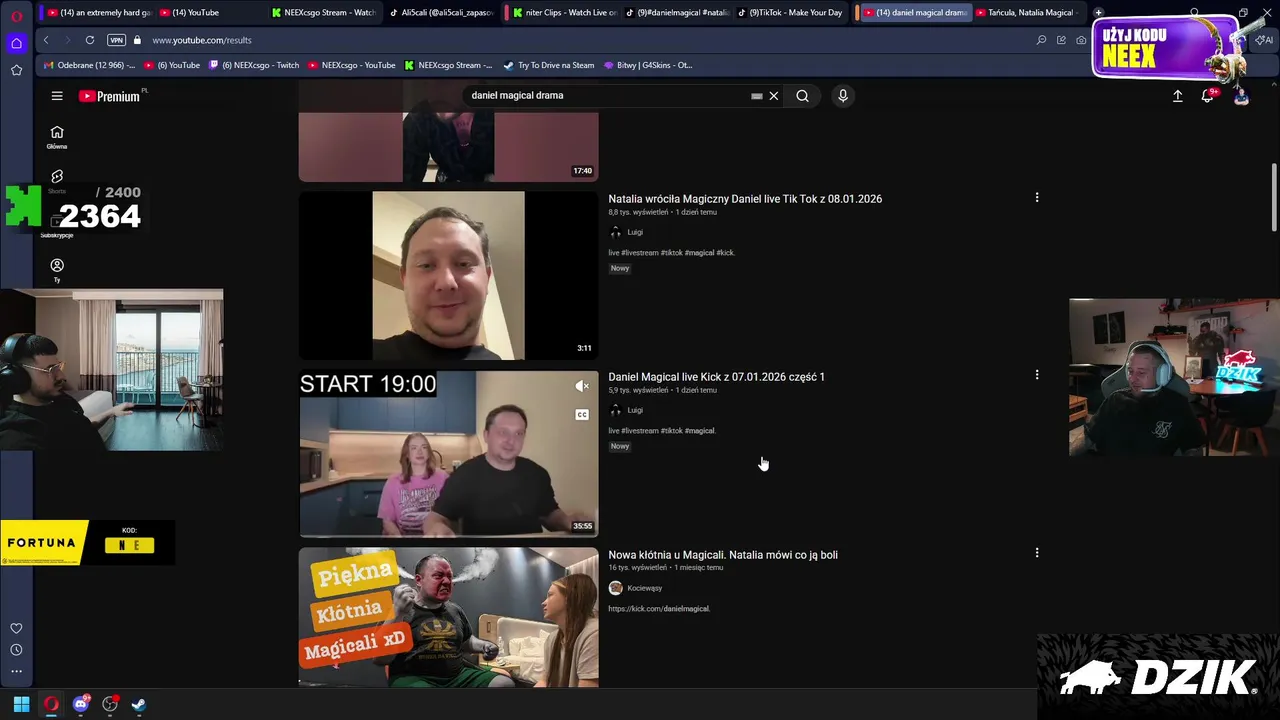Unmute the inline video preview

(582, 386)
